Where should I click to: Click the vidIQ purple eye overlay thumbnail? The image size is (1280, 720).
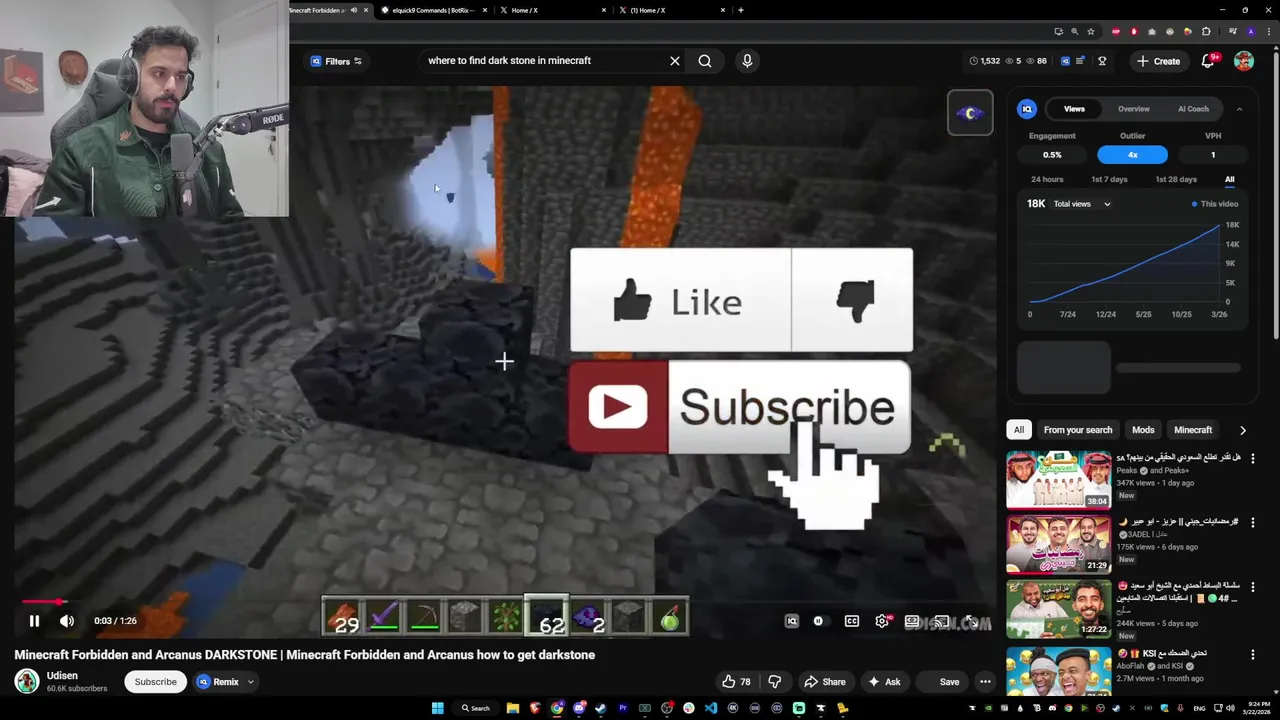970,113
